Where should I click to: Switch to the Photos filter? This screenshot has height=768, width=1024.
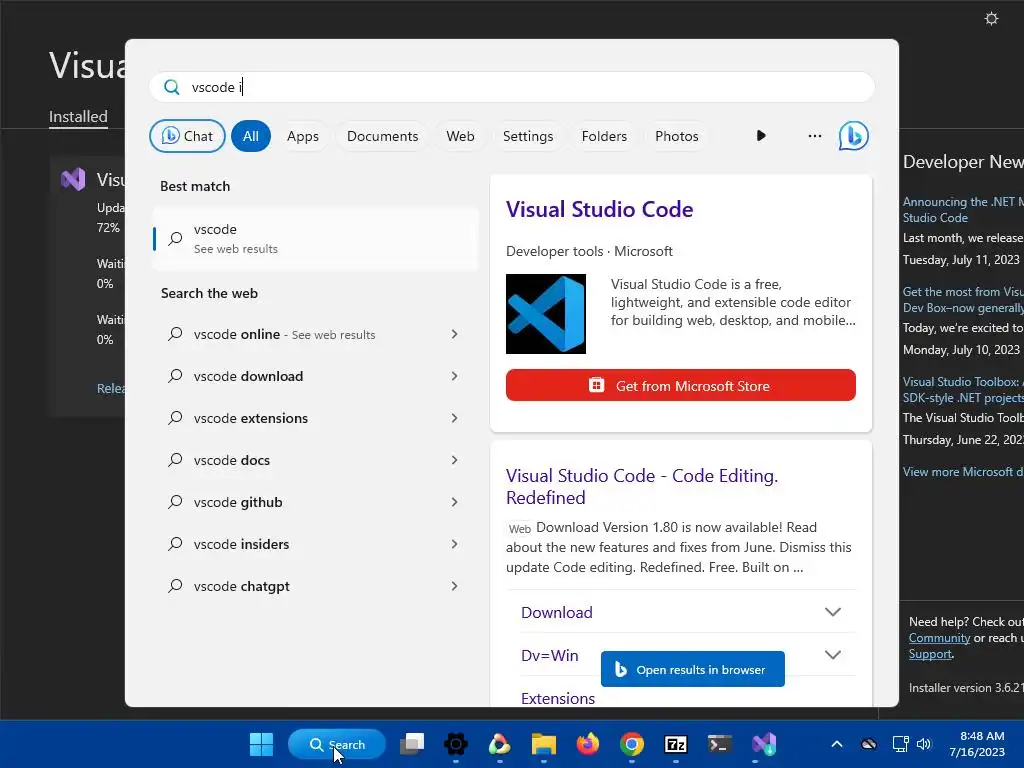click(x=677, y=136)
